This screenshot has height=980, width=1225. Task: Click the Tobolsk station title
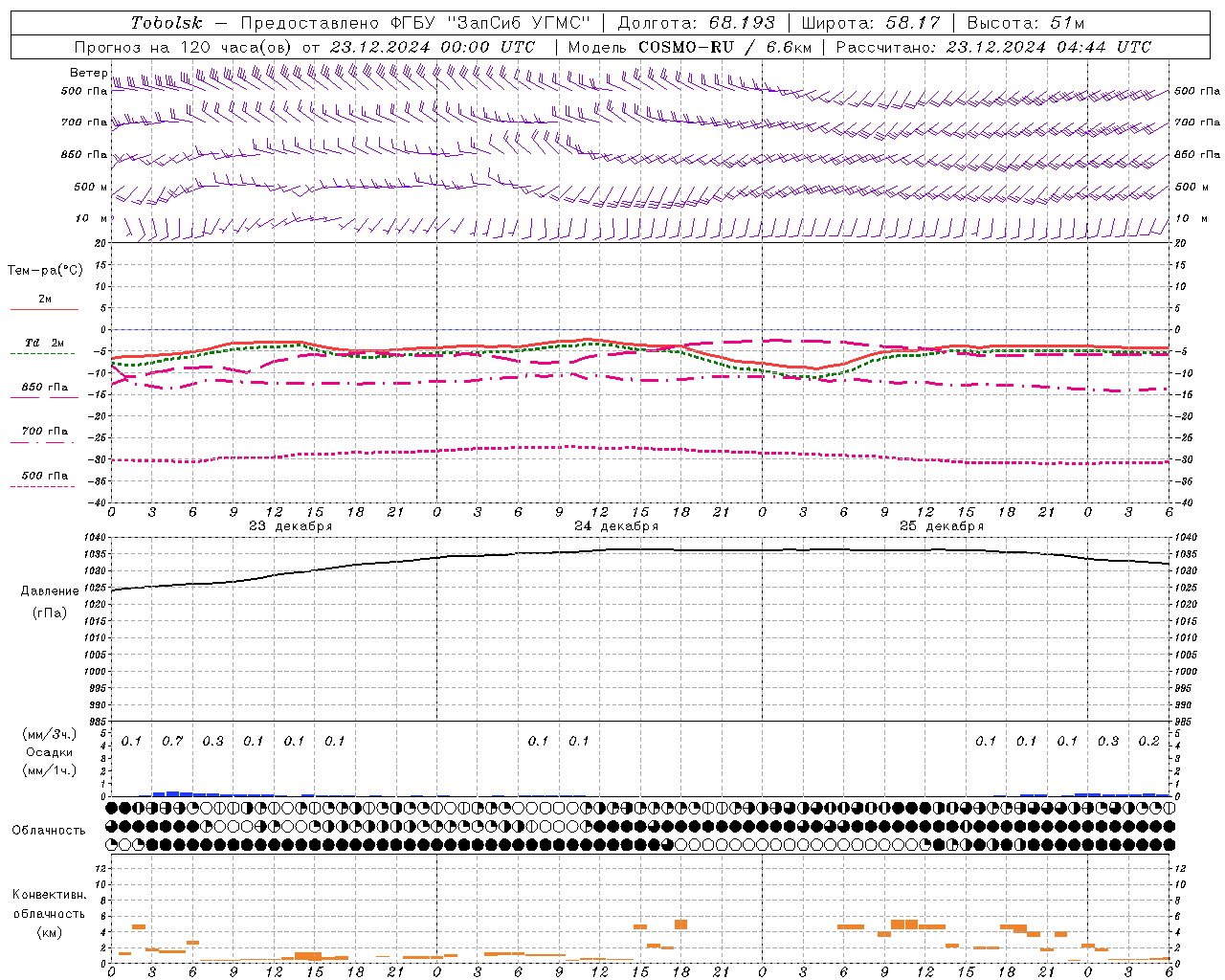[167, 23]
